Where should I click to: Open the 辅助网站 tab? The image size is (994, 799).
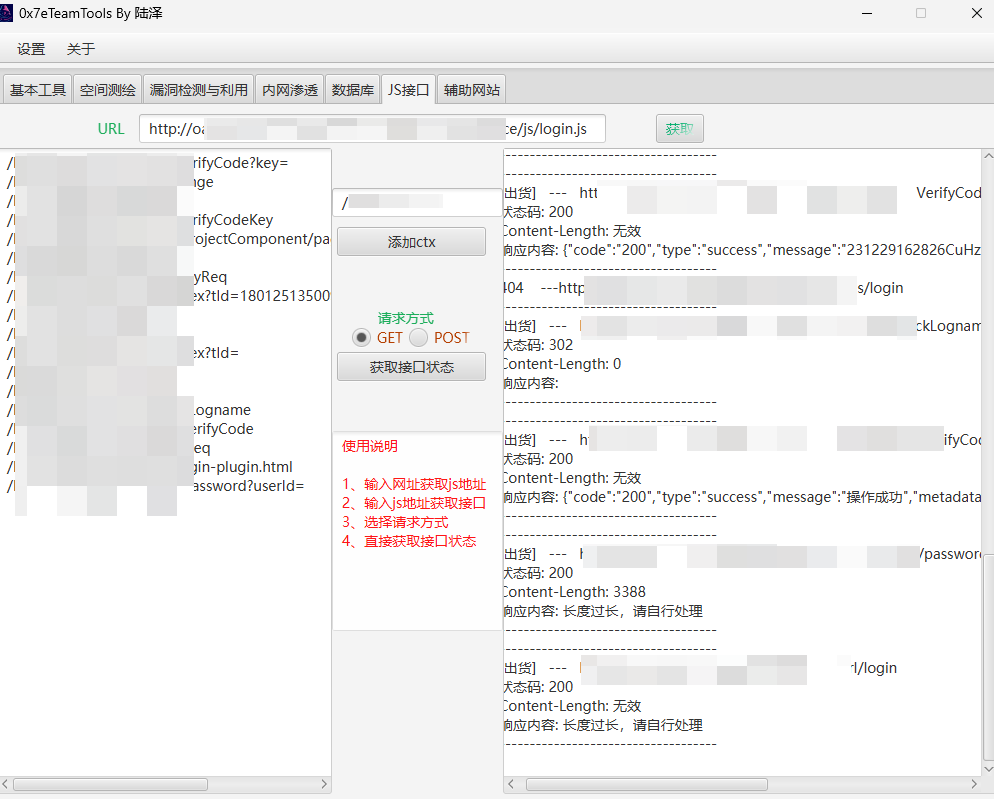point(472,90)
